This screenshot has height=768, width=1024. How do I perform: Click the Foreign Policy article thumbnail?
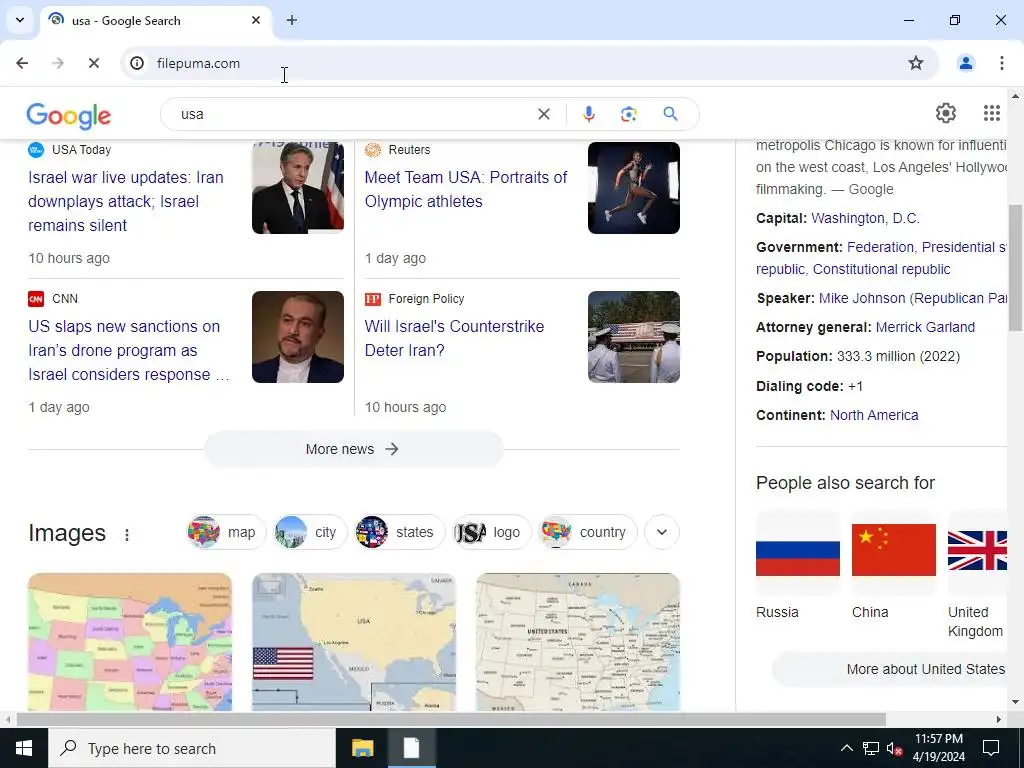point(633,337)
